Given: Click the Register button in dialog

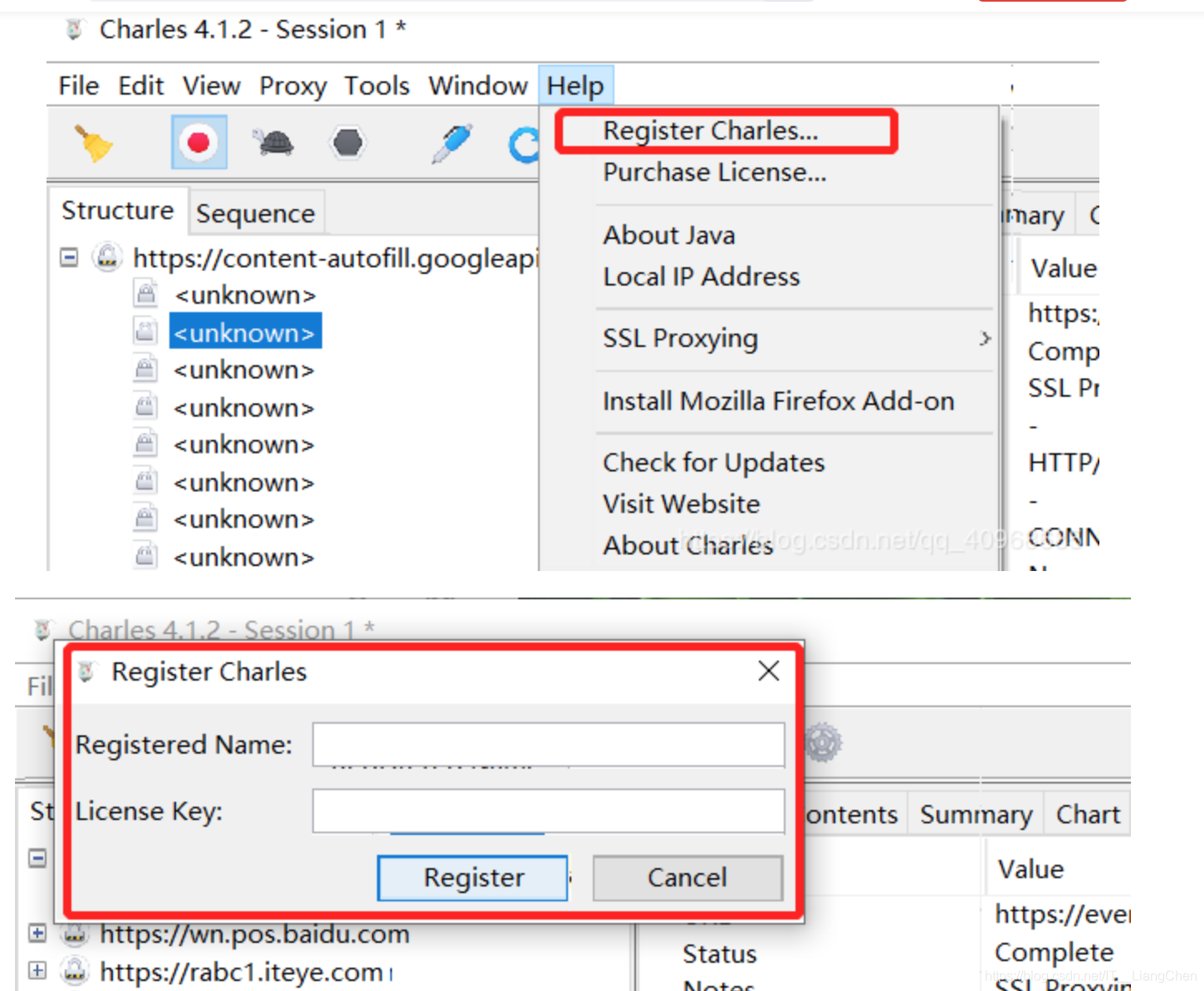Looking at the screenshot, I should click(x=473, y=878).
